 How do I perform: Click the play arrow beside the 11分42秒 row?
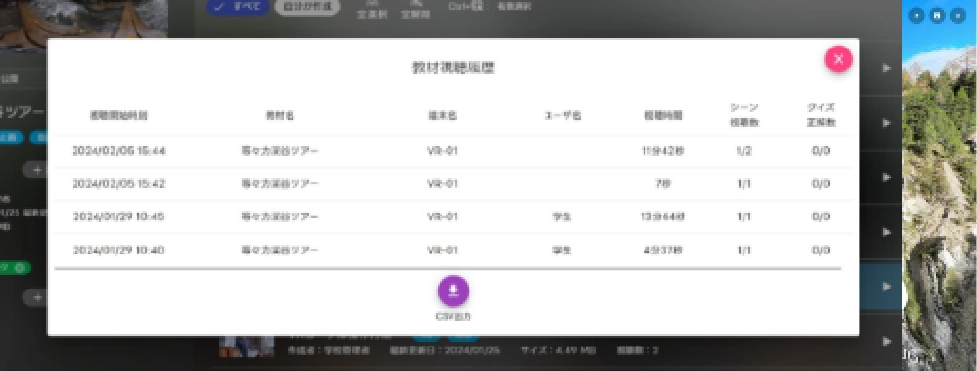coord(887,177)
